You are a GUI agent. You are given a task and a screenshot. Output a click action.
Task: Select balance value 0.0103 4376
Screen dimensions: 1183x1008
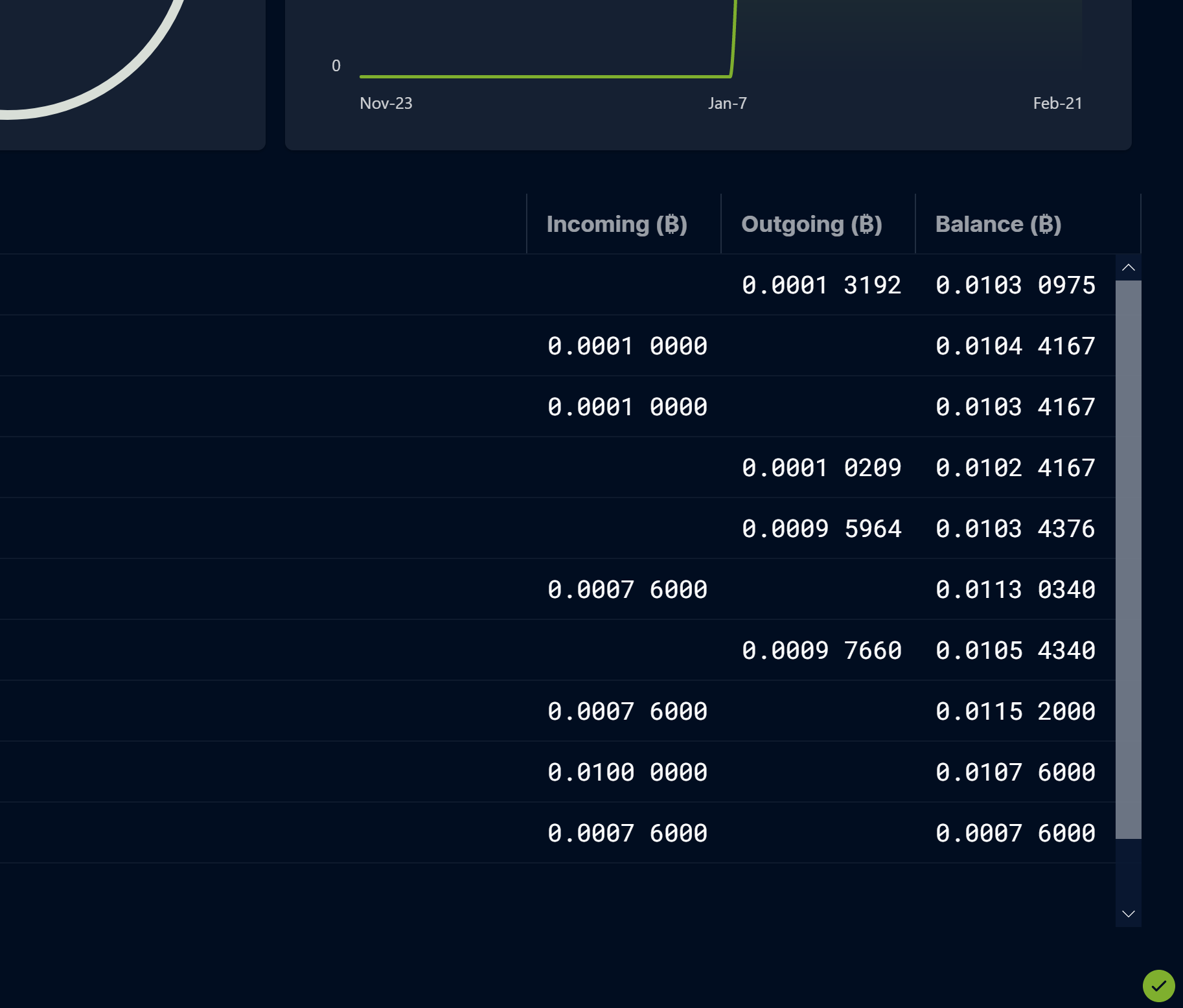click(1015, 529)
